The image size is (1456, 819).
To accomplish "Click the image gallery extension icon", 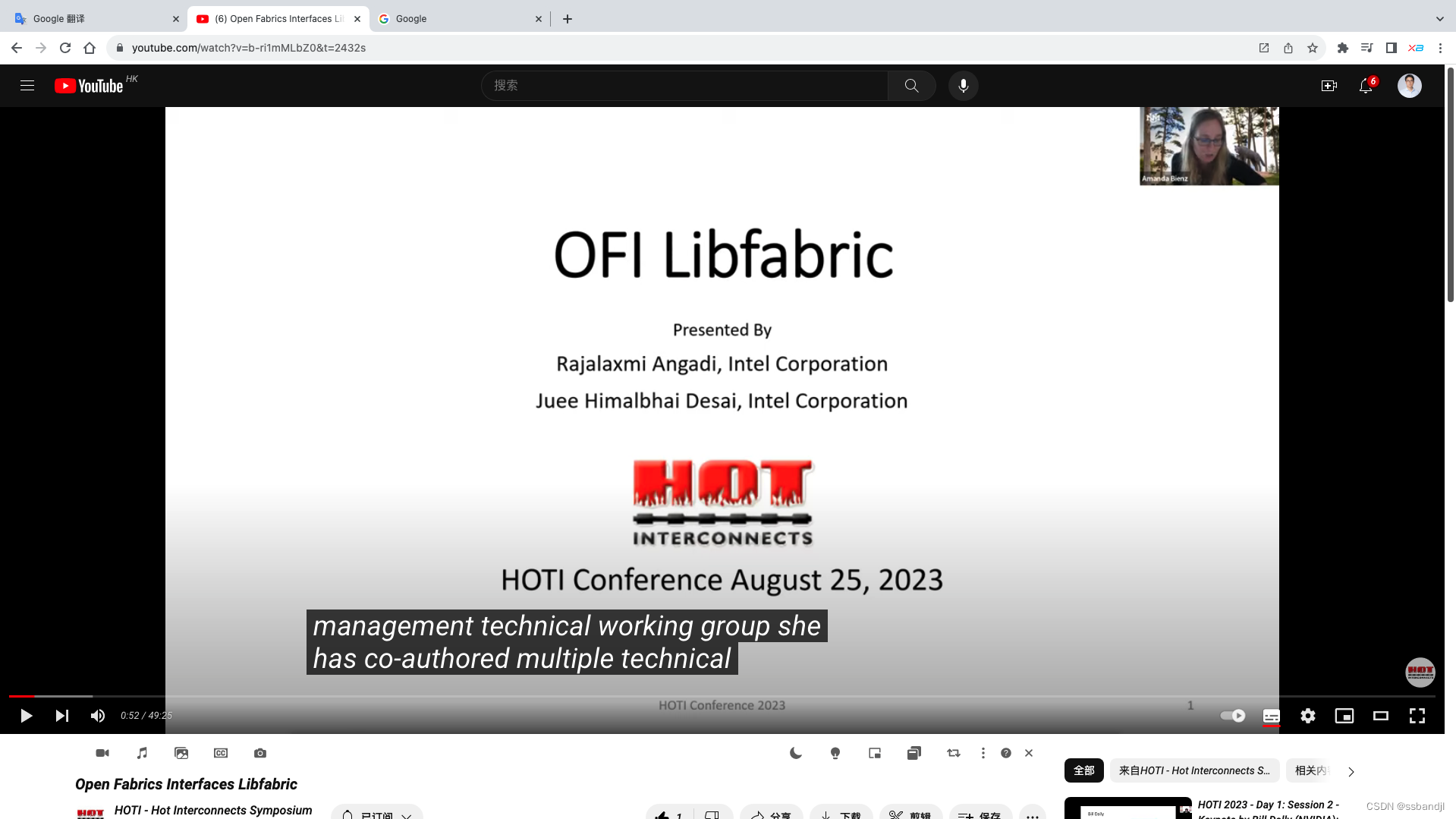I will point(181,753).
